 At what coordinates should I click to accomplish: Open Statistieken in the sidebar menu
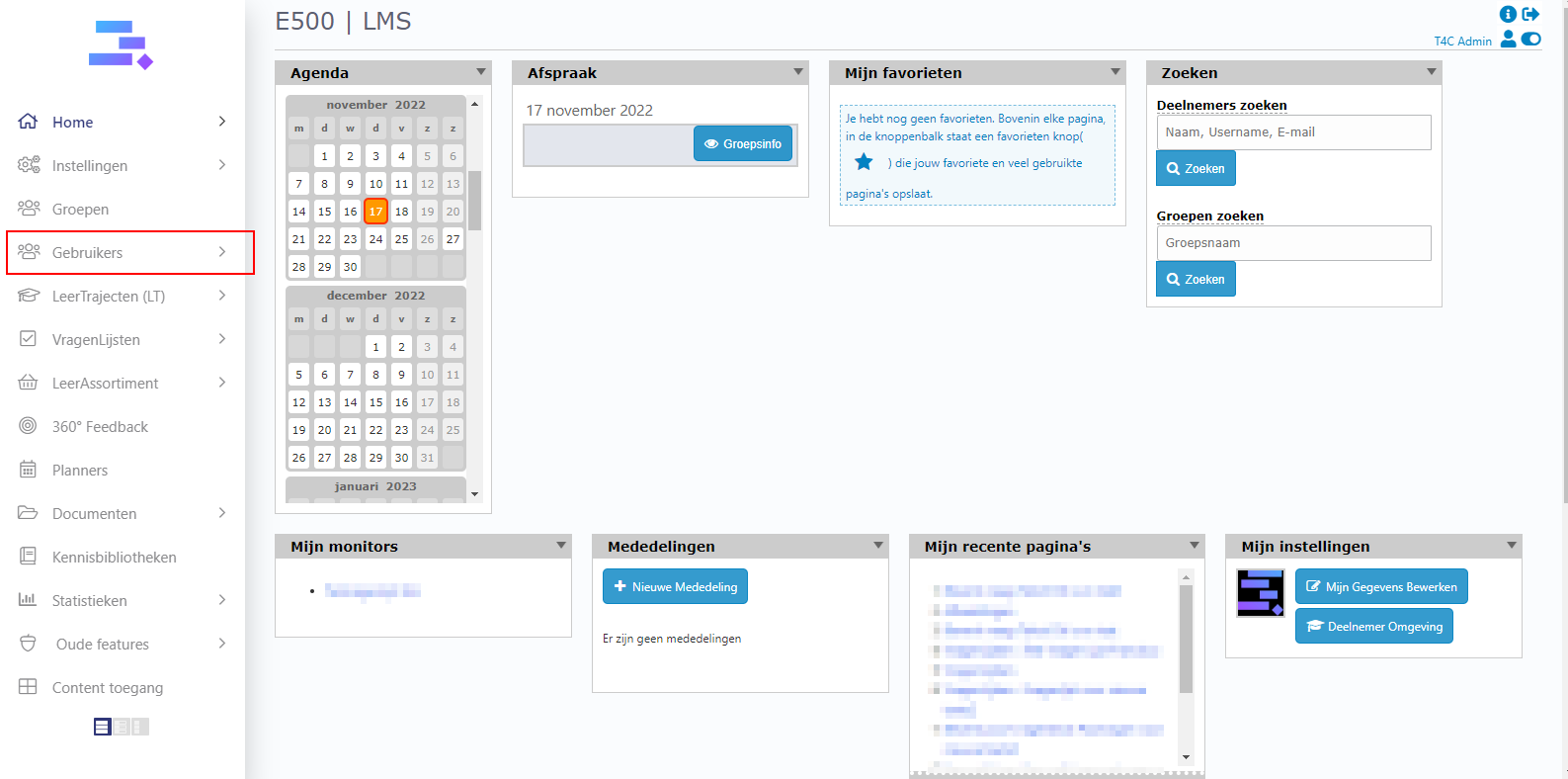(x=89, y=600)
